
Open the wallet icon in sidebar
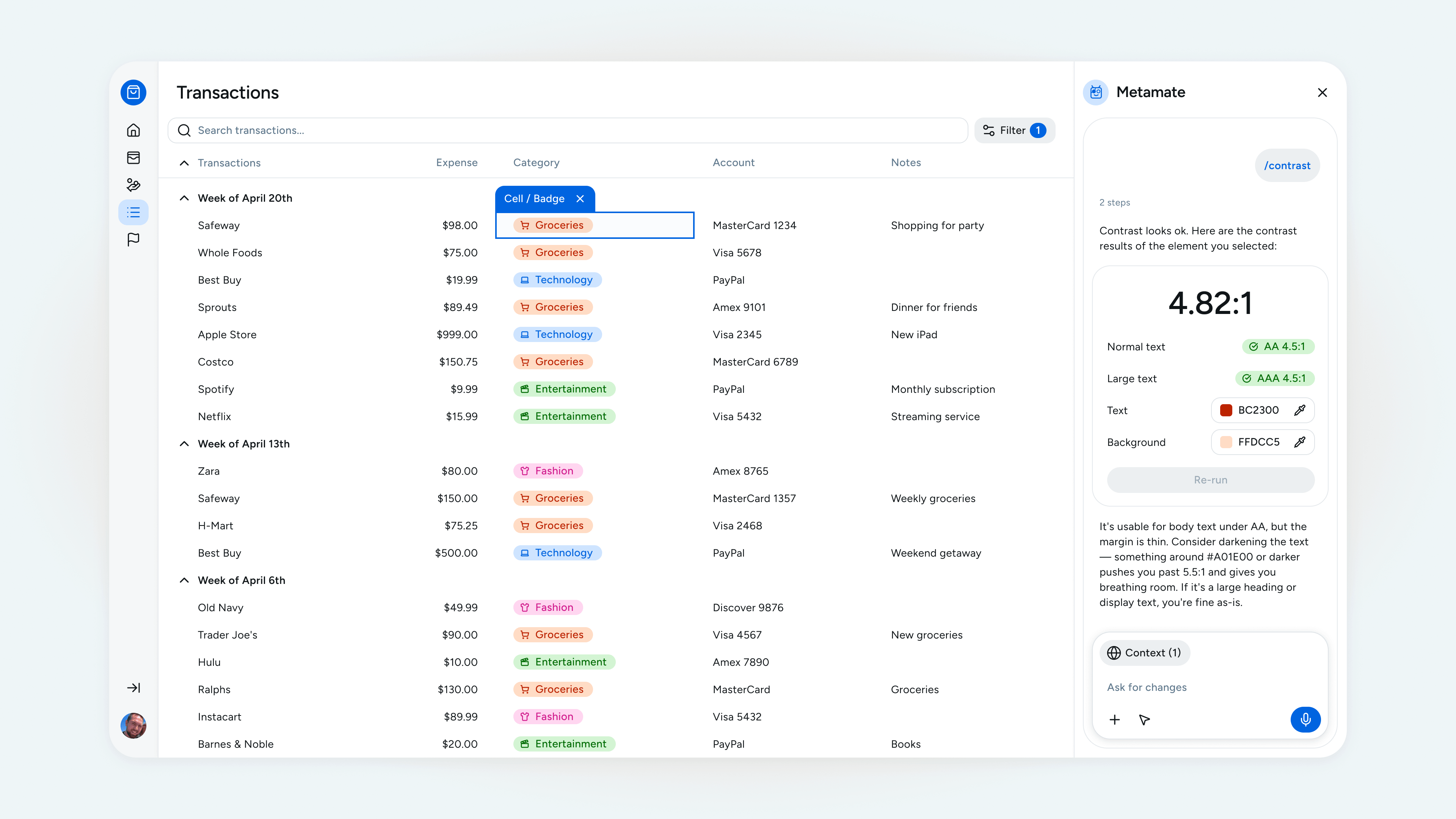point(133,158)
